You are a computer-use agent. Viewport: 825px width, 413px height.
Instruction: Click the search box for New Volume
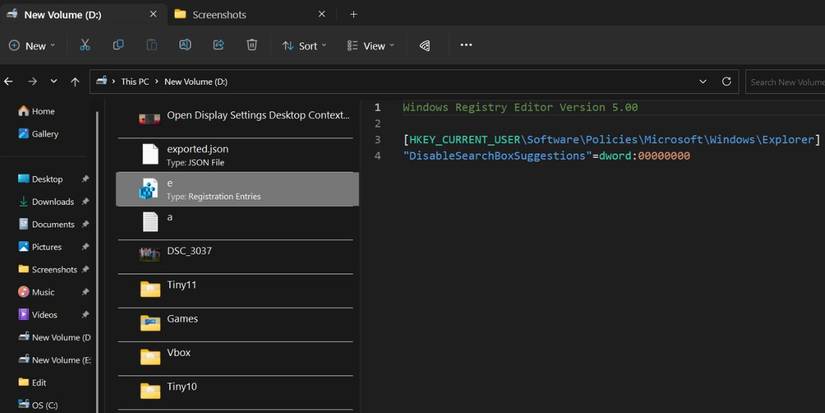coord(785,82)
